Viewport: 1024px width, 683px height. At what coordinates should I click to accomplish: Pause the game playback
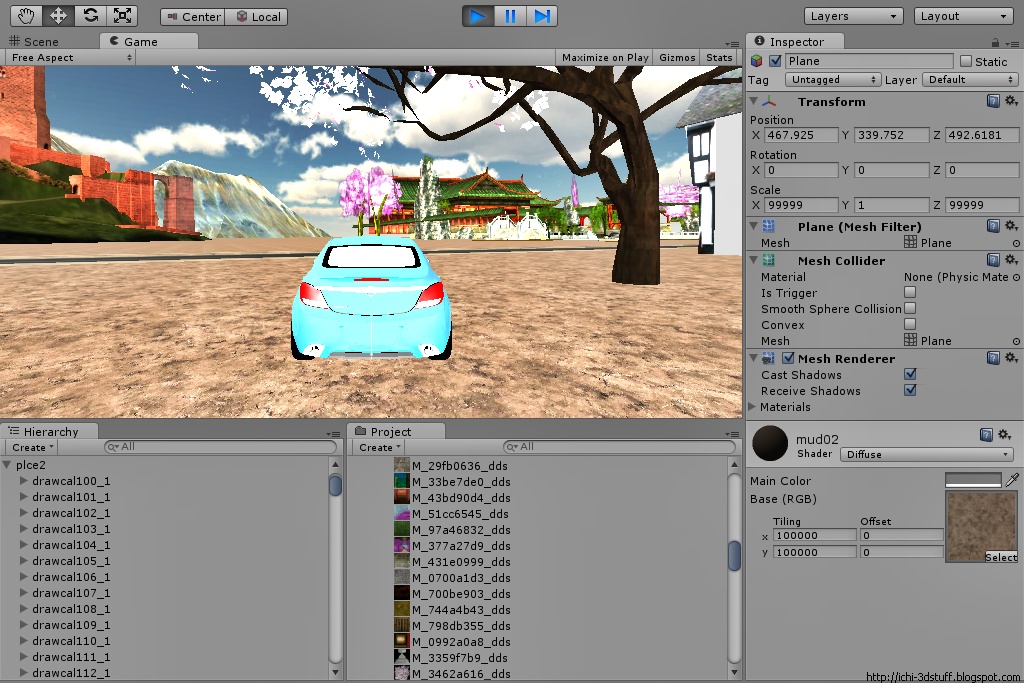point(511,15)
